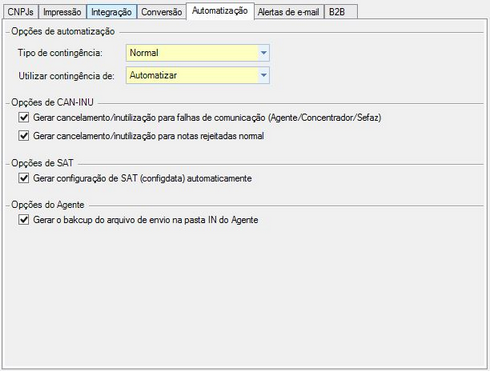Open the Alertas de e-mail tab
490x371 pixels.
coord(289,12)
